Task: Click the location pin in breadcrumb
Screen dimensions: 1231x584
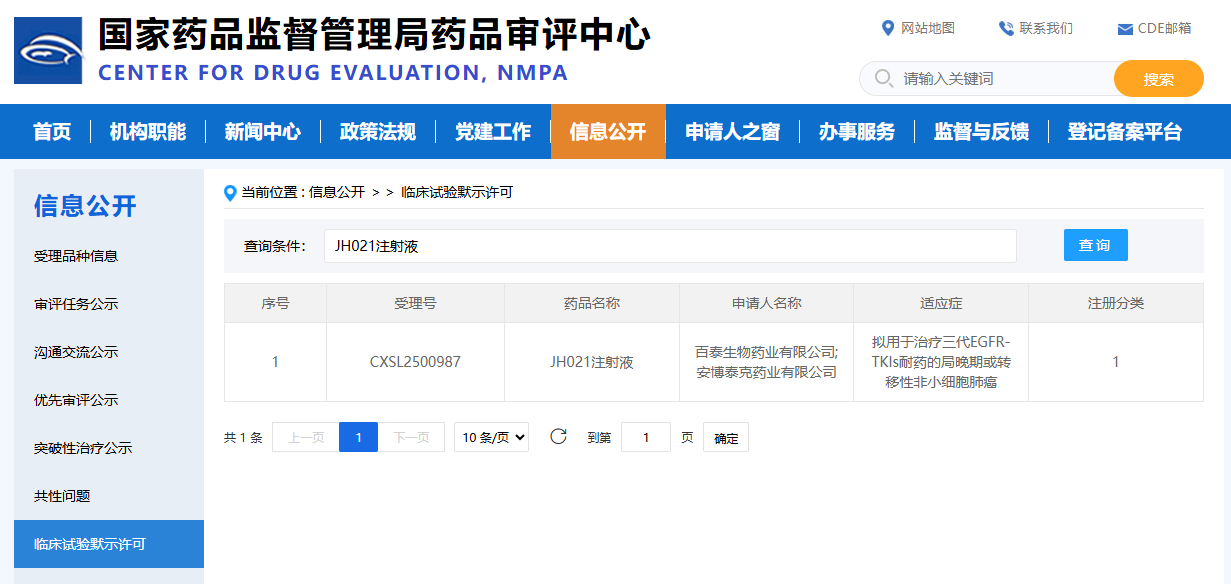Action: click(231, 193)
